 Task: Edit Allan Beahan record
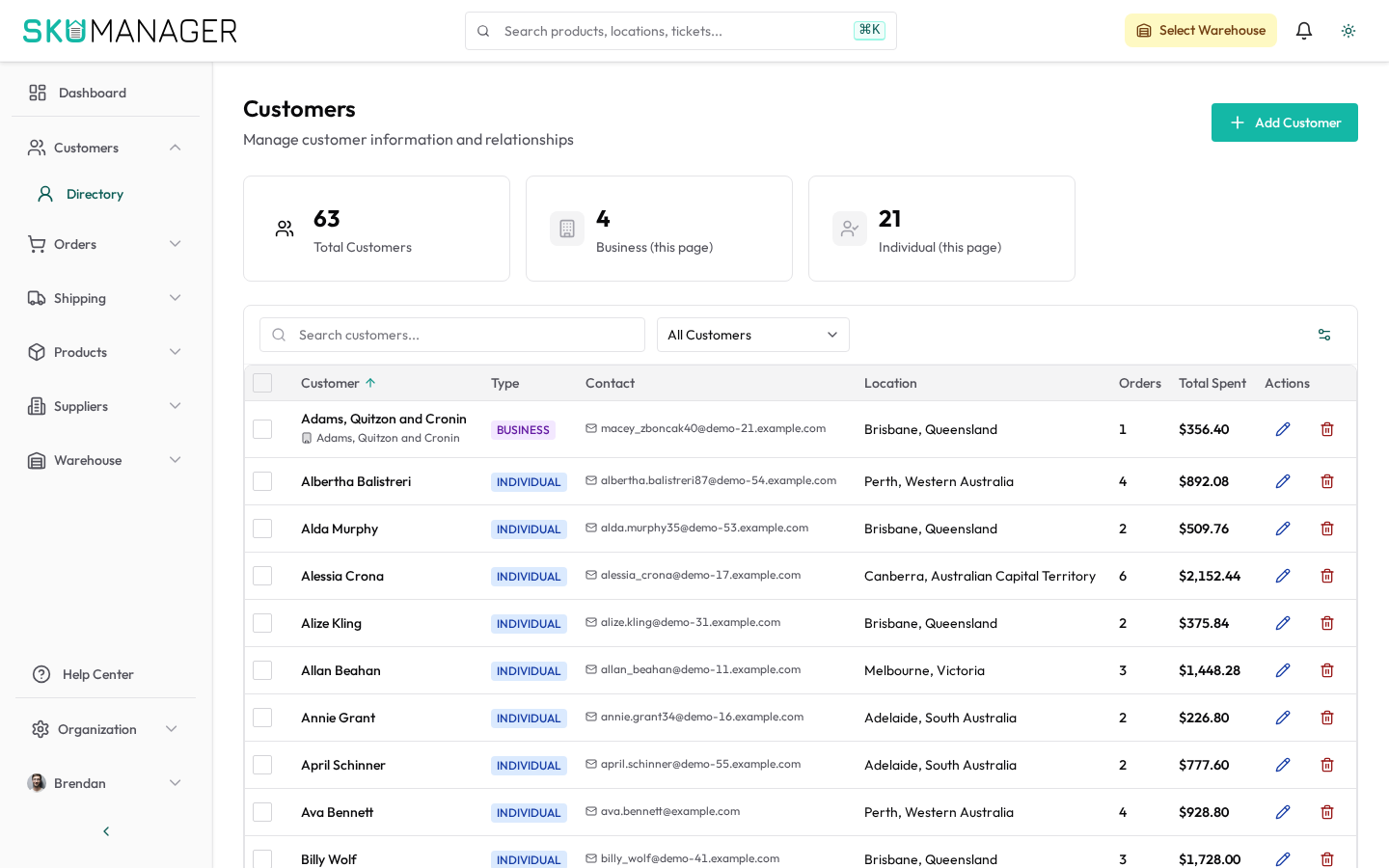pos(1283,670)
